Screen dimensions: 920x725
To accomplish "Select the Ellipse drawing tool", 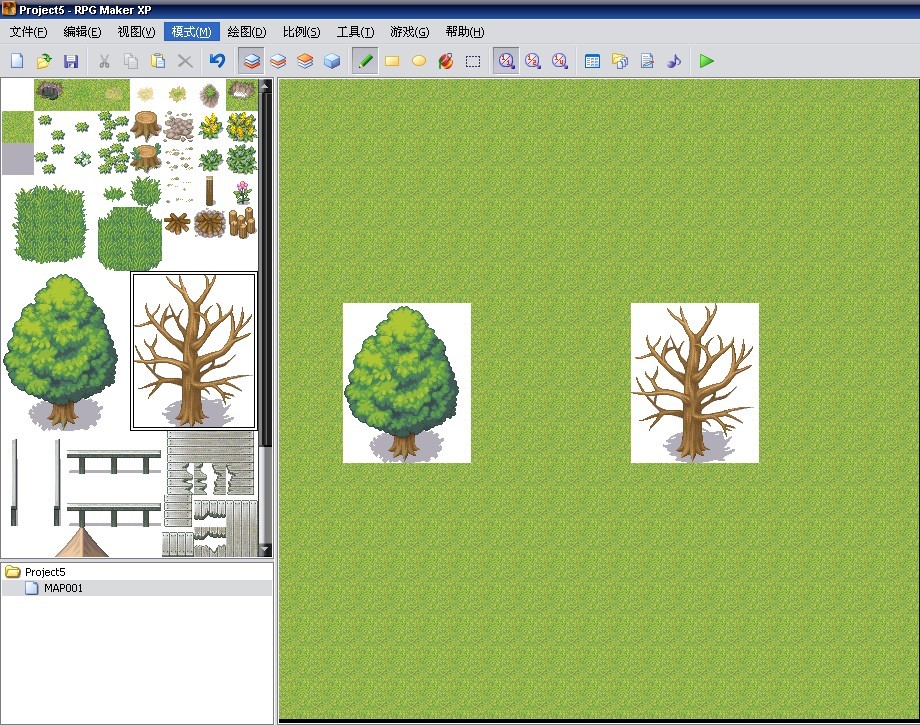I will click(x=419, y=61).
